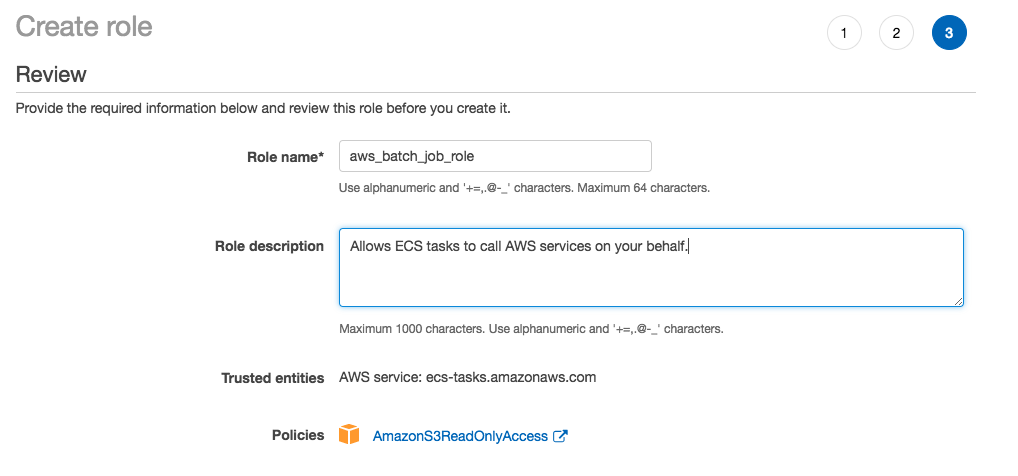The image size is (1018, 476).
Task: Open the AmazonS3ReadOnlyAccess policy link
Action: click(x=460, y=436)
